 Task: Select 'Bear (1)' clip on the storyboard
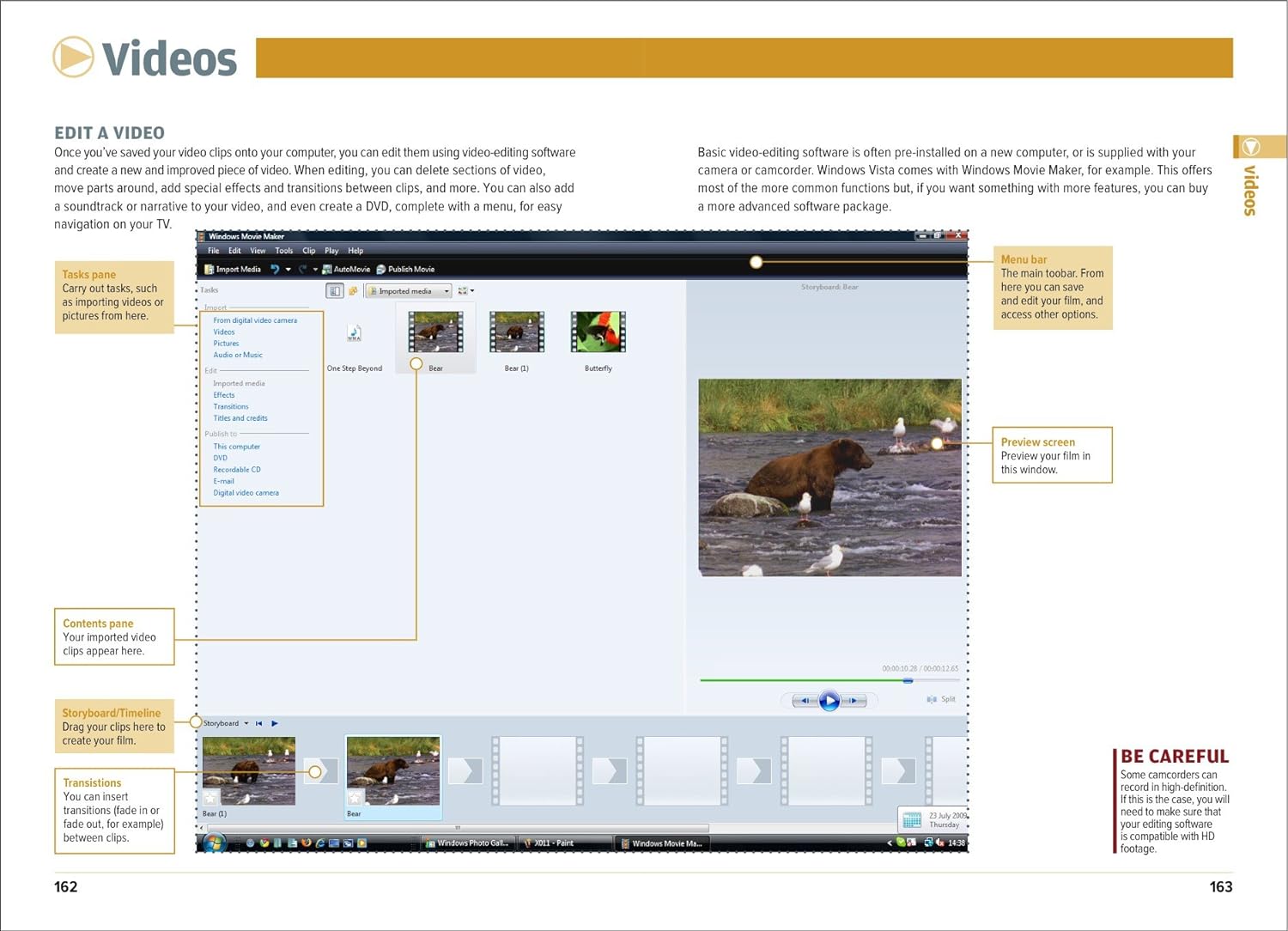point(249,771)
